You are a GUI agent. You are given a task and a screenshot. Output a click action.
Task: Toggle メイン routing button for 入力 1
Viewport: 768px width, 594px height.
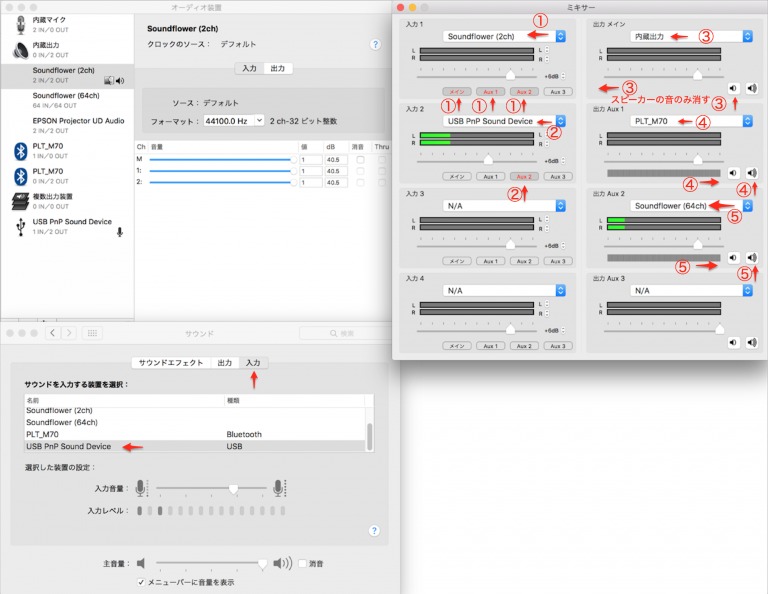pyautogui.click(x=457, y=92)
